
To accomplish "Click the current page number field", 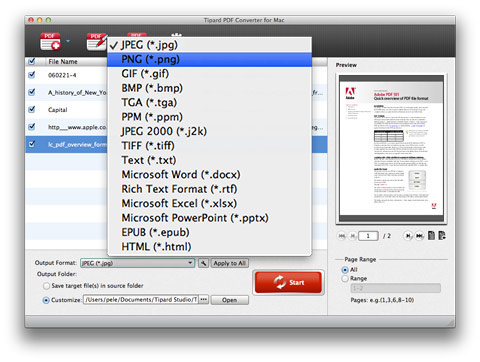I will click(368, 236).
